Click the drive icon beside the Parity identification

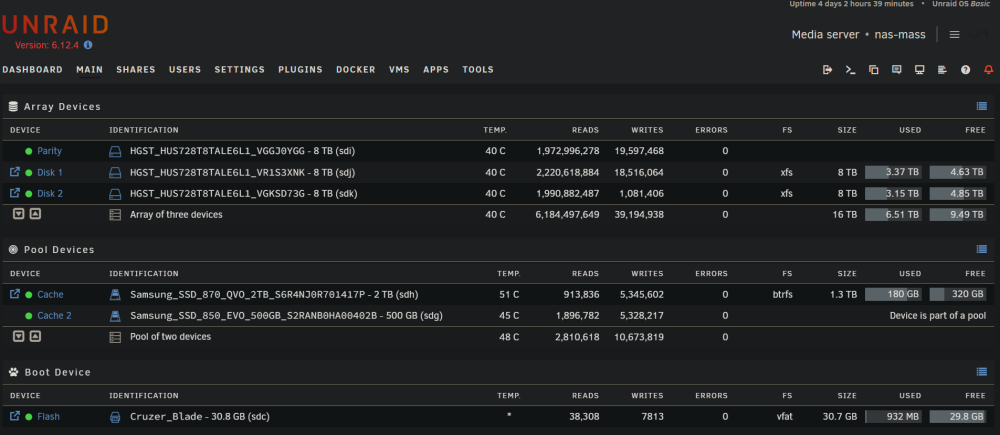(115, 151)
